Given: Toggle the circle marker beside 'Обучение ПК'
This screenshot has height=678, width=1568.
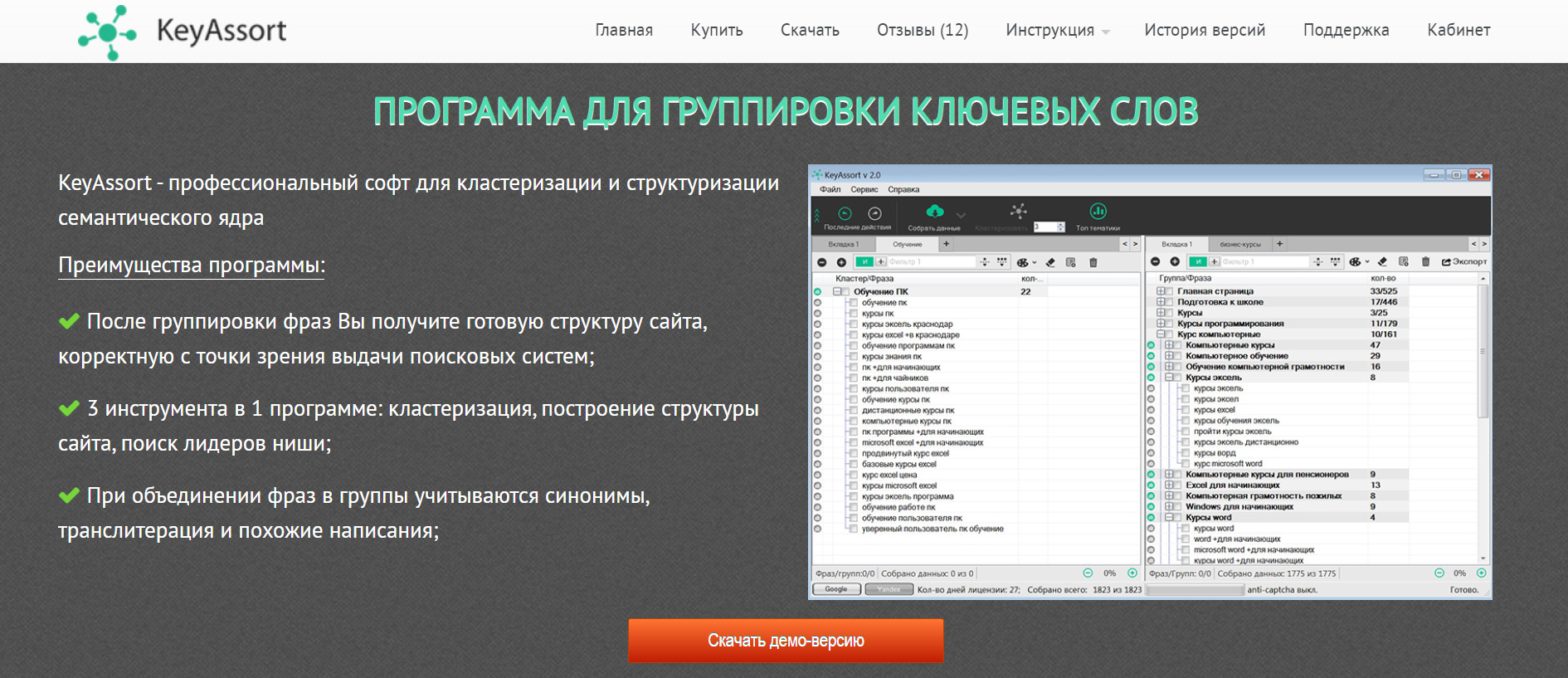Looking at the screenshot, I should 817,292.
